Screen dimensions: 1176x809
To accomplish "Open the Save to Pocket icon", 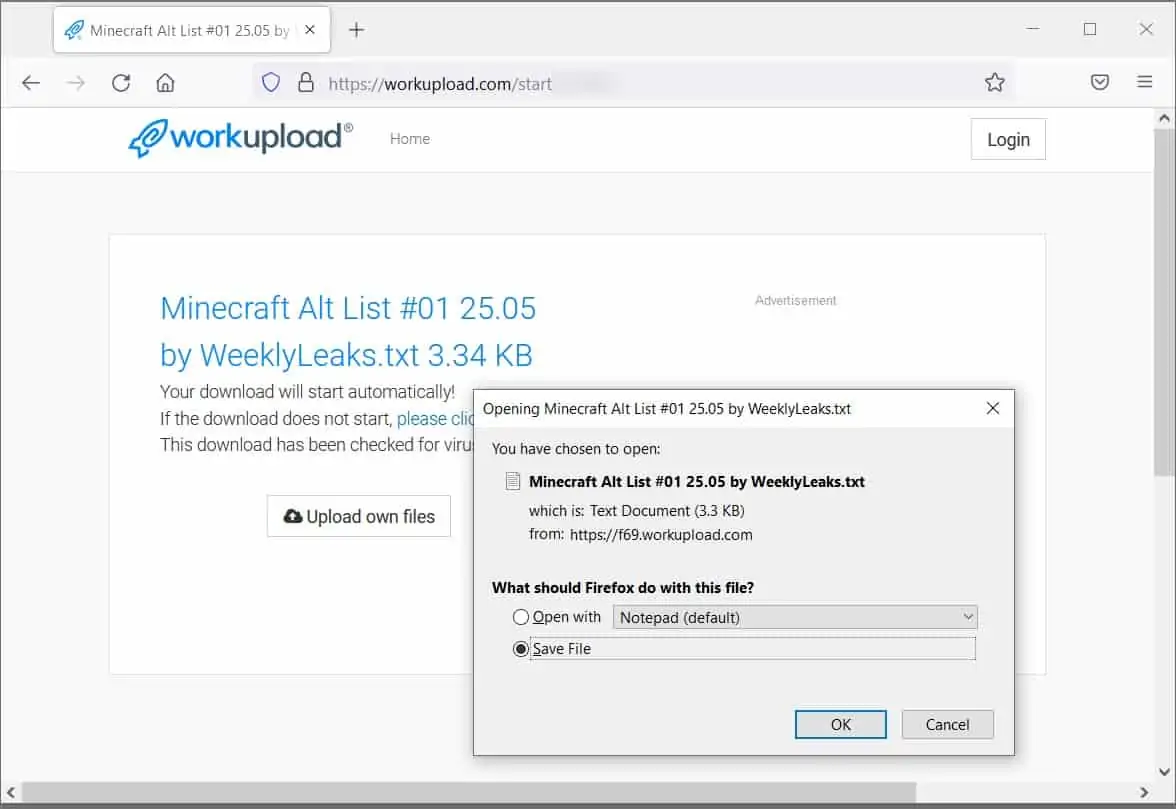I will point(1100,83).
